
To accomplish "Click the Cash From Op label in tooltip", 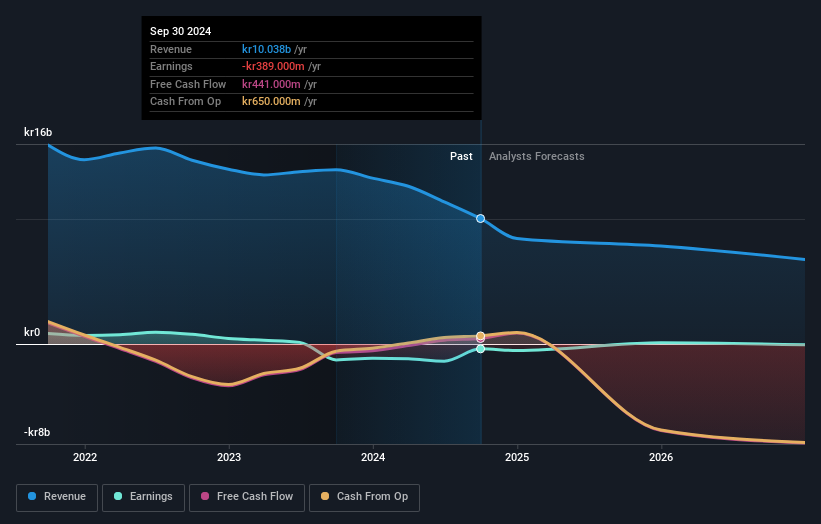I will coord(185,102).
